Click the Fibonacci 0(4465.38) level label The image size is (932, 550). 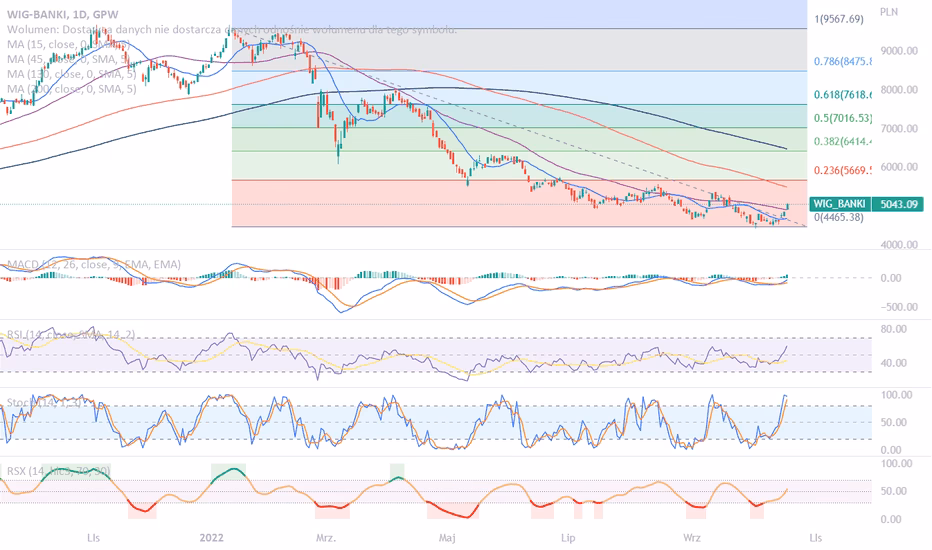[838, 217]
